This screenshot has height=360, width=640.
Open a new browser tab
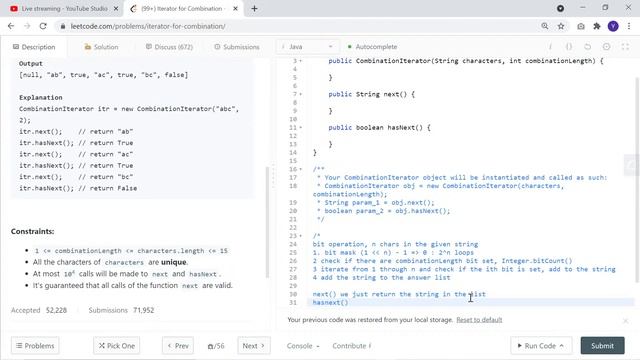pos(254,9)
